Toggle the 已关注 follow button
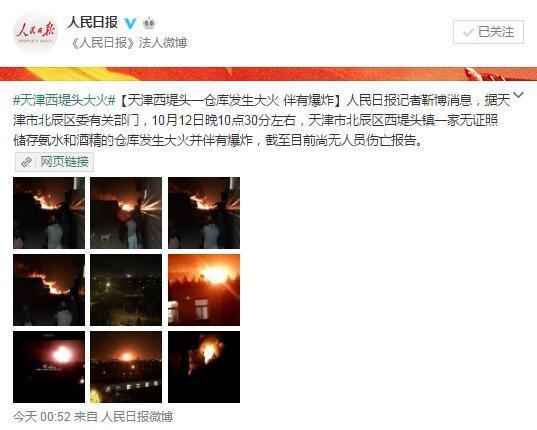The image size is (537, 430). (488, 32)
